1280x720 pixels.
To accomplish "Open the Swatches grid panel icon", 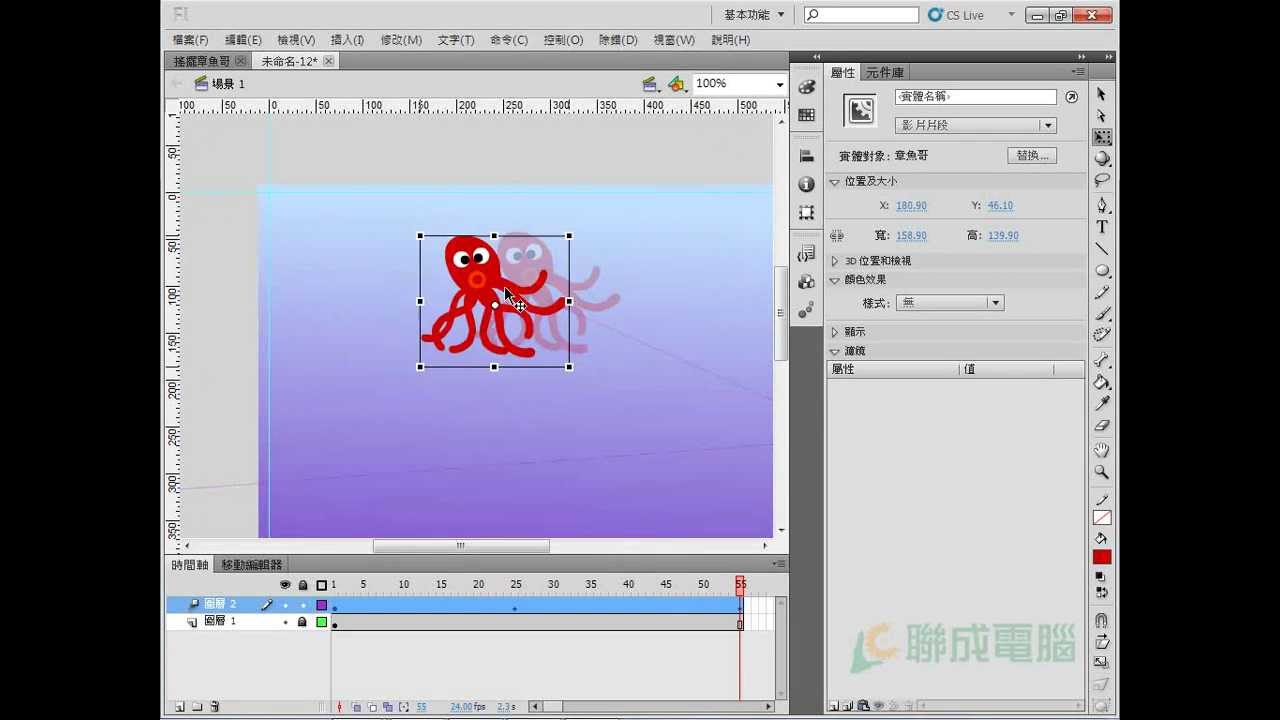I will pos(807,115).
